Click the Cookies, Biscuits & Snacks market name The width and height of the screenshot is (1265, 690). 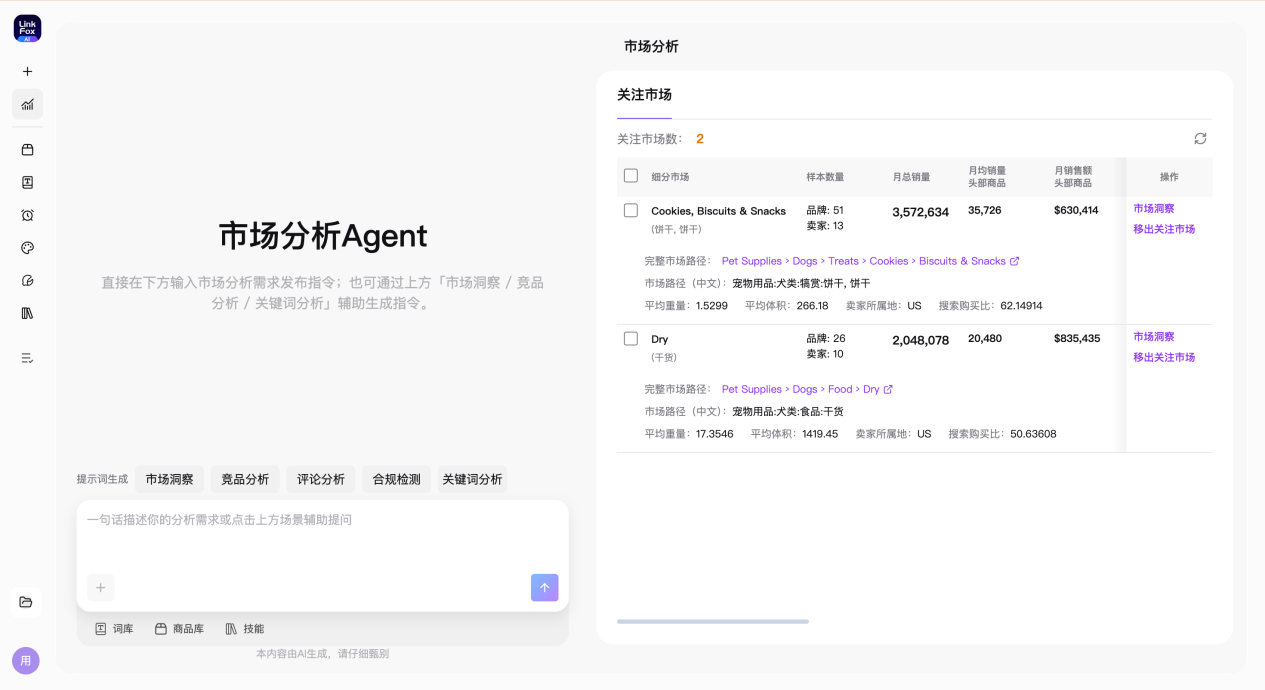pyautogui.click(x=718, y=211)
